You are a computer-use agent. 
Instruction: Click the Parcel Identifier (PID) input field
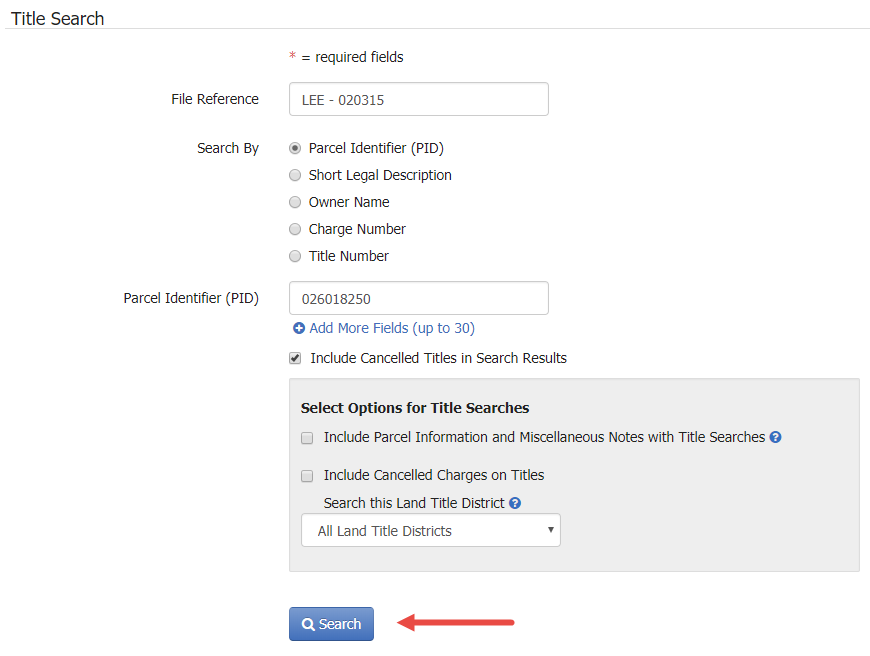pyautogui.click(x=419, y=298)
